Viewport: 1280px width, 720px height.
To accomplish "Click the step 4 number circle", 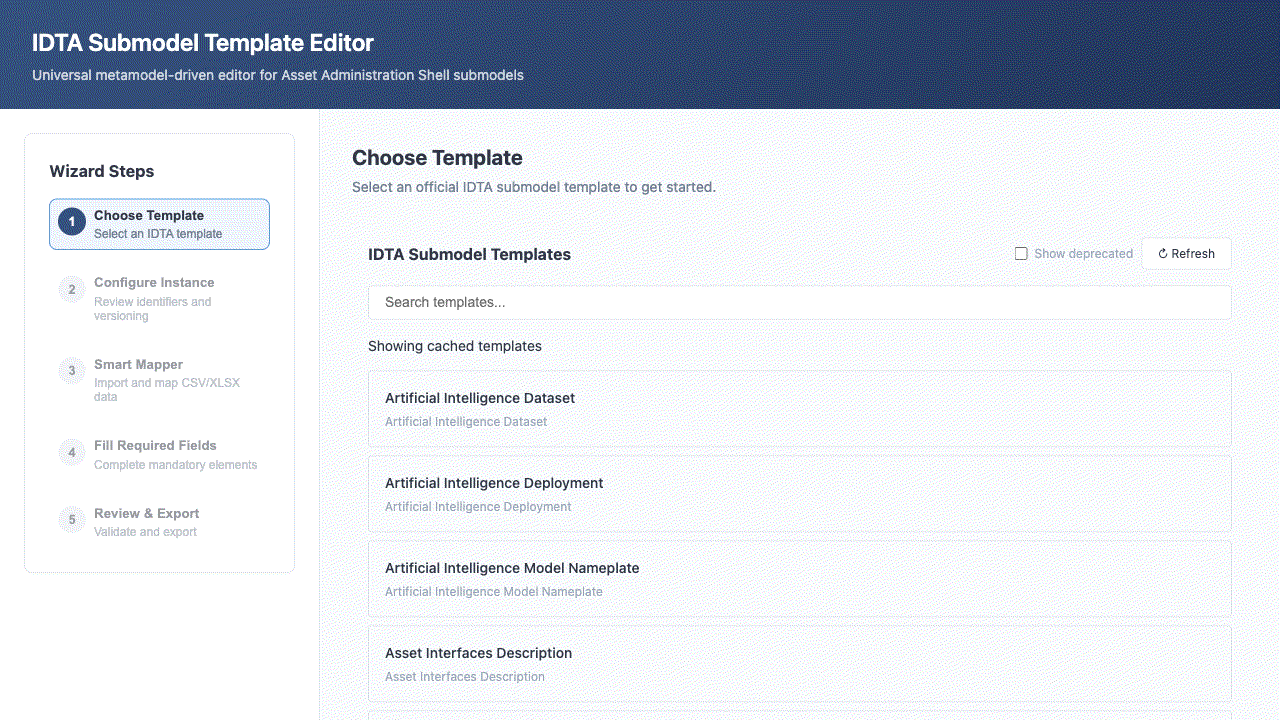I will pyautogui.click(x=72, y=452).
